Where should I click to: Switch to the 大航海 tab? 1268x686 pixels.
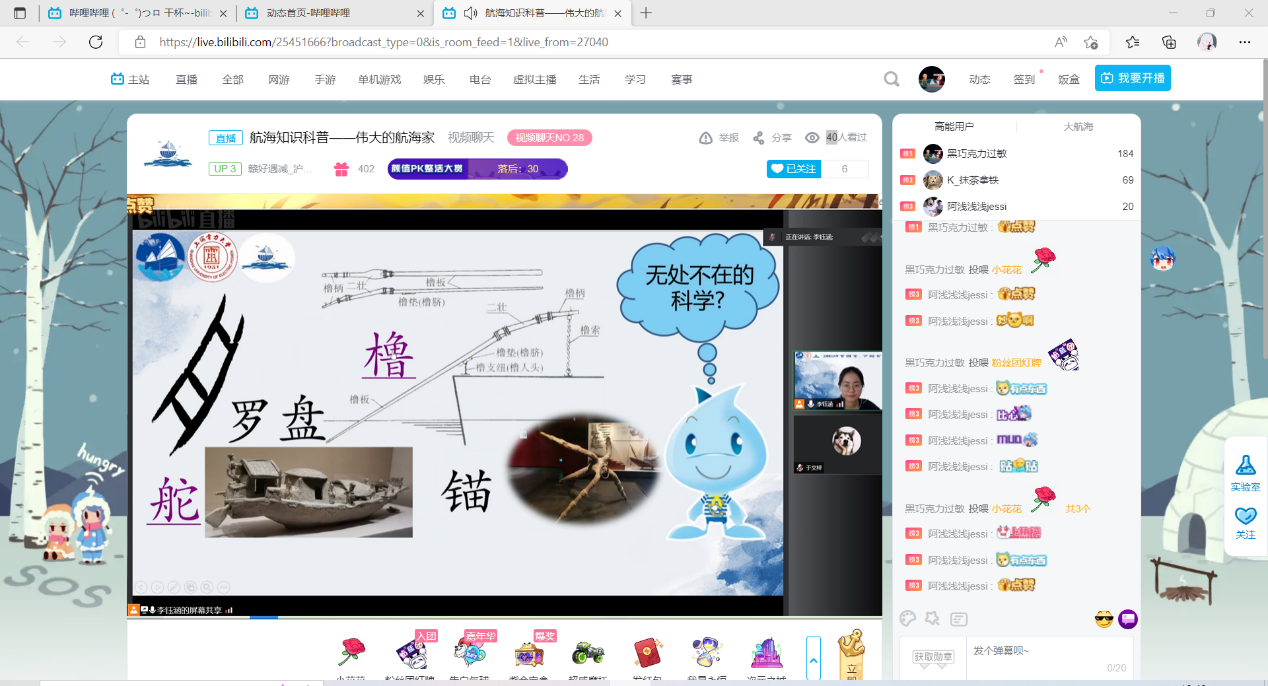point(1078,127)
